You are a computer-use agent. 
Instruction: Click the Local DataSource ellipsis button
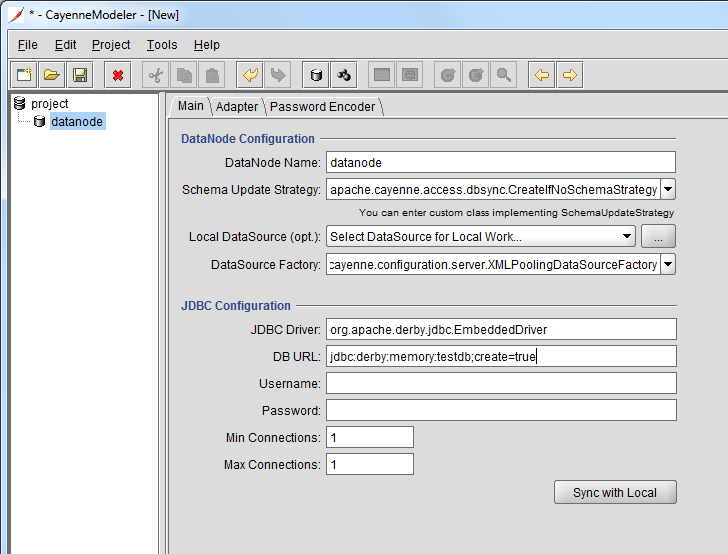(658, 236)
